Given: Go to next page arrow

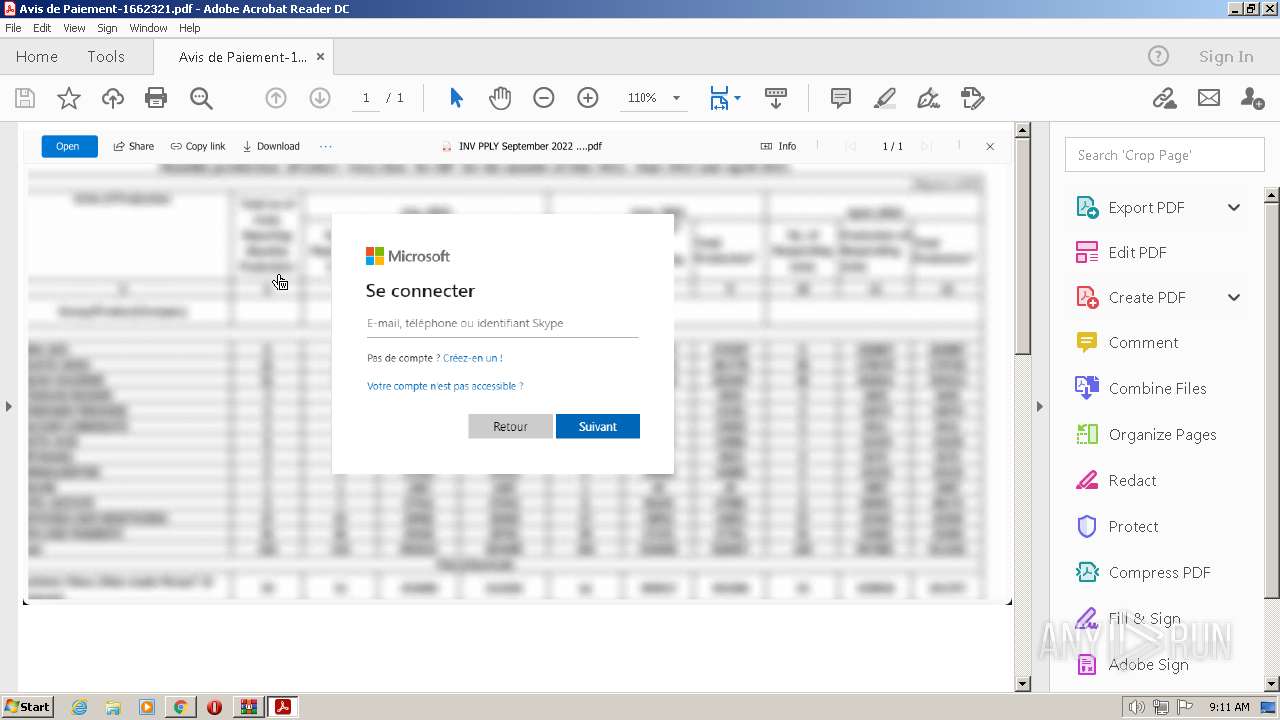Looking at the screenshot, I should point(320,98).
